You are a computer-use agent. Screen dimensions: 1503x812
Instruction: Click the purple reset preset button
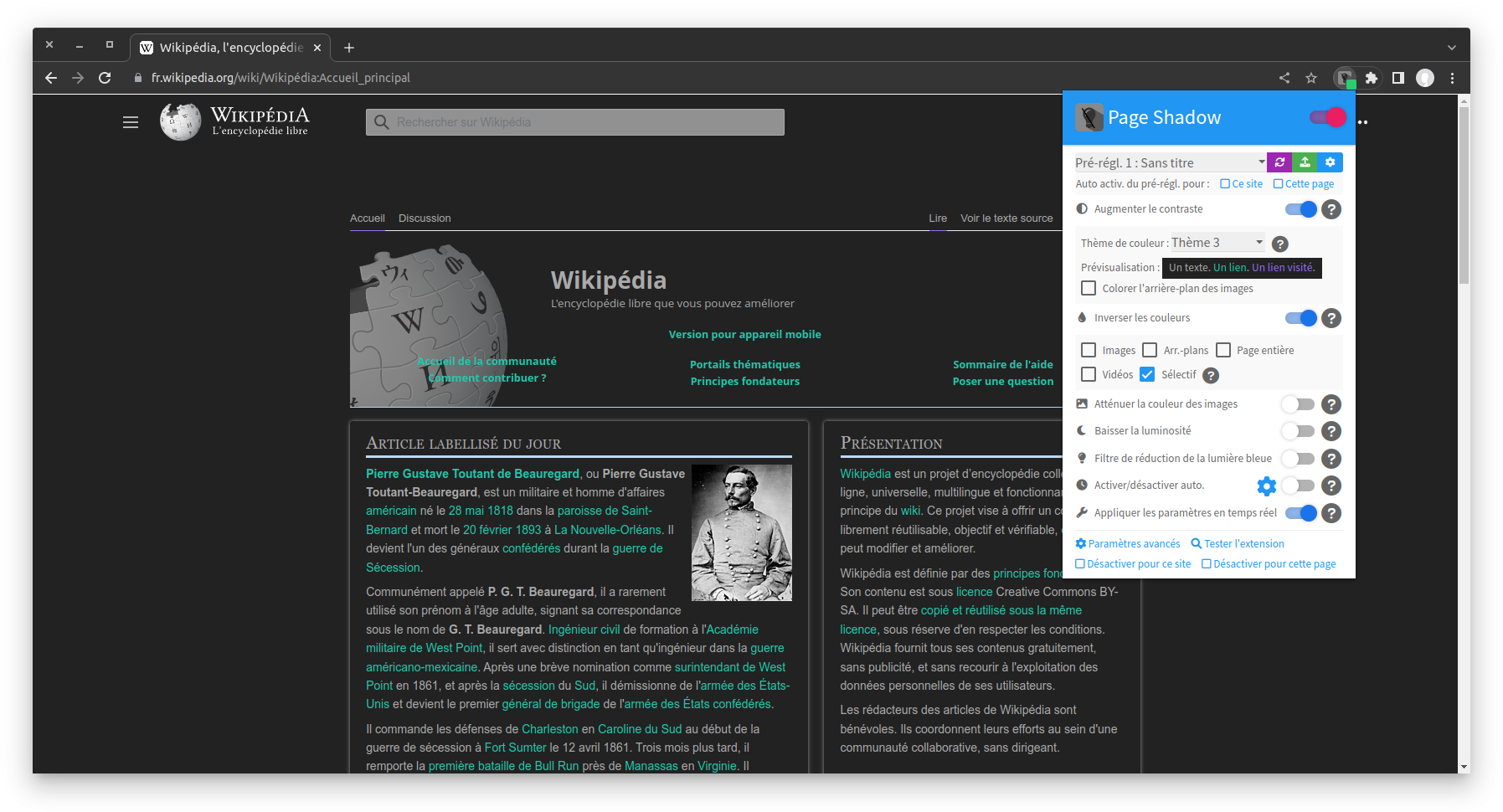1279,162
